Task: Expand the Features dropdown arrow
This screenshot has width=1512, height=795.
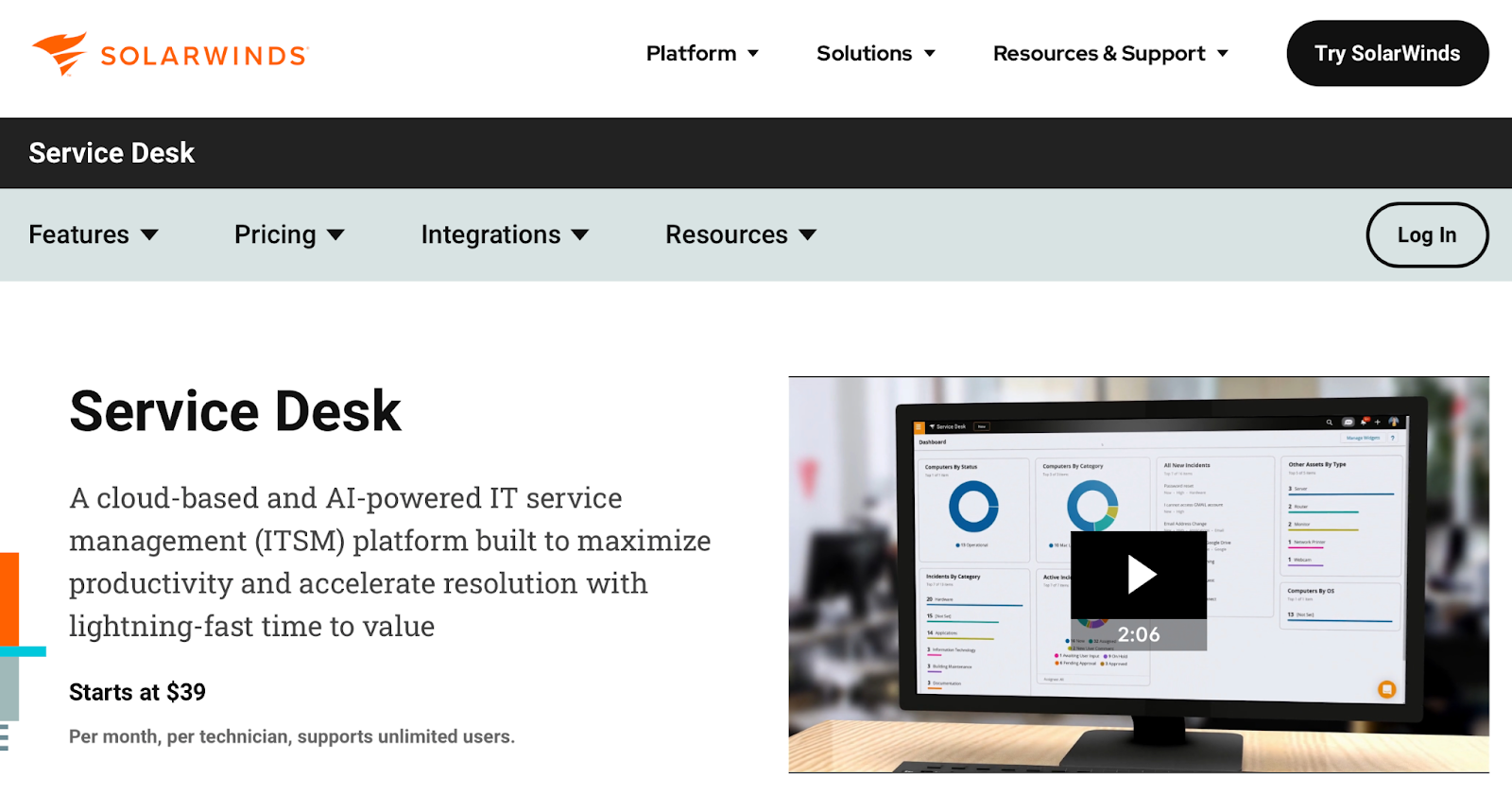Action: (x=149, y=235)
